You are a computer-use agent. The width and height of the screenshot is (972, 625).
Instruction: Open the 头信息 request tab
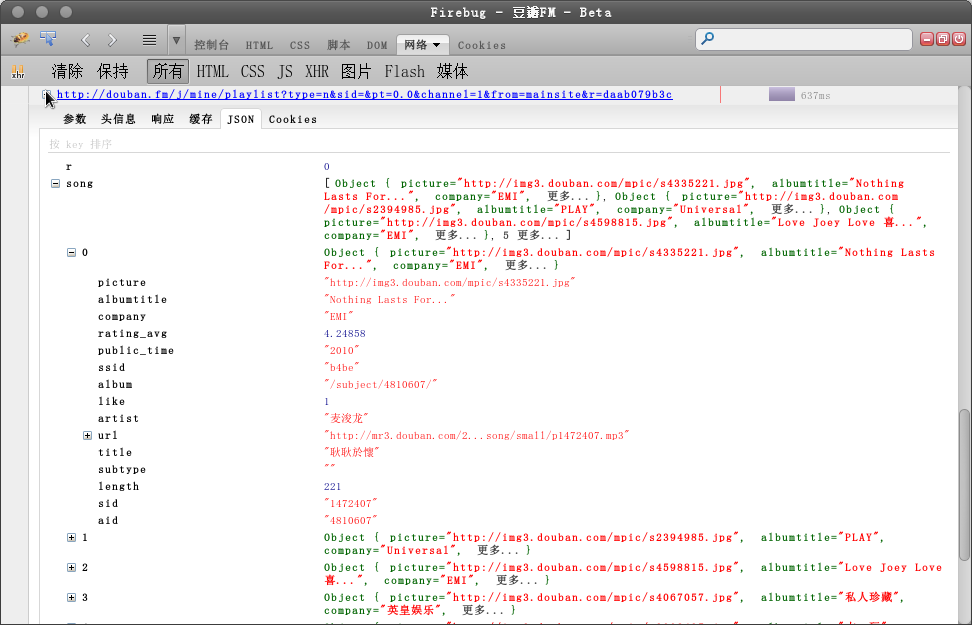[118, 119]
